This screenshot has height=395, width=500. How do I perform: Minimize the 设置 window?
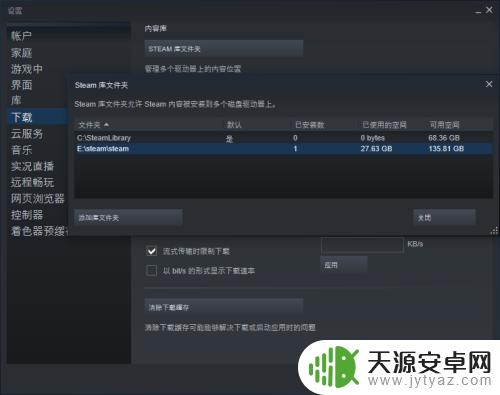point(478,11)
